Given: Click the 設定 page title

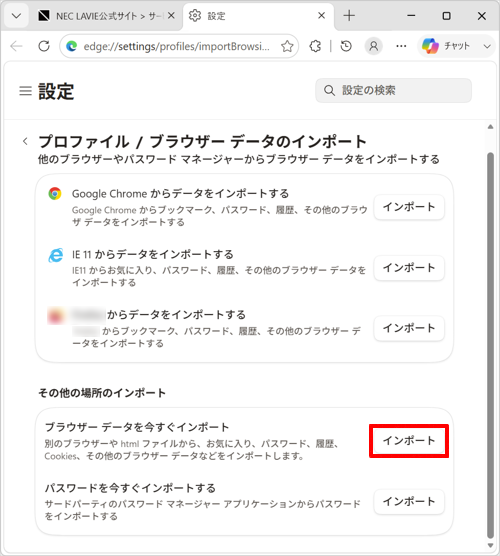Looking at the screenshot, I should (56, 91).
